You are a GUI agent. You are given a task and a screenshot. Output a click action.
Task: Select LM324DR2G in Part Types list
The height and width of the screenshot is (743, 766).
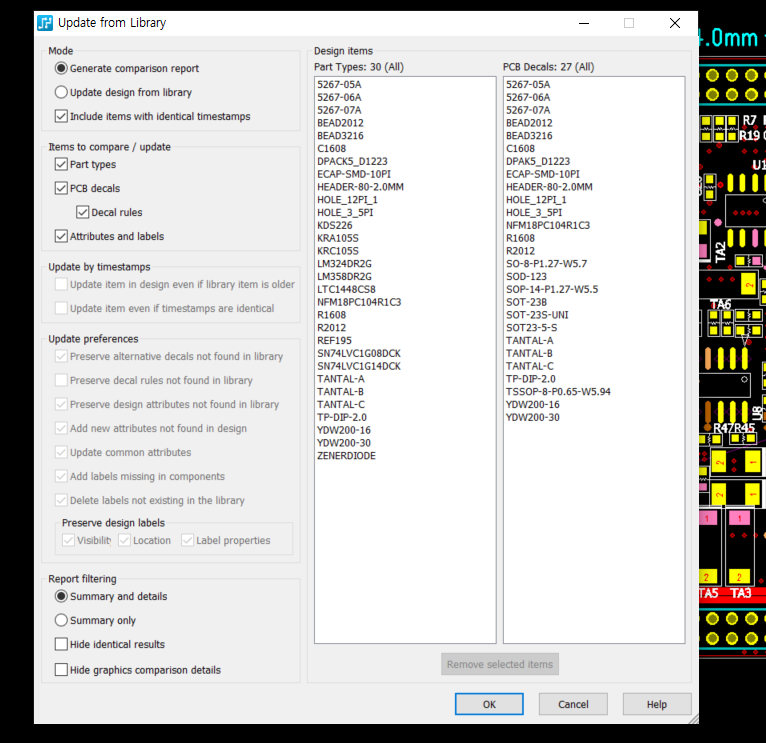point(344,264)
